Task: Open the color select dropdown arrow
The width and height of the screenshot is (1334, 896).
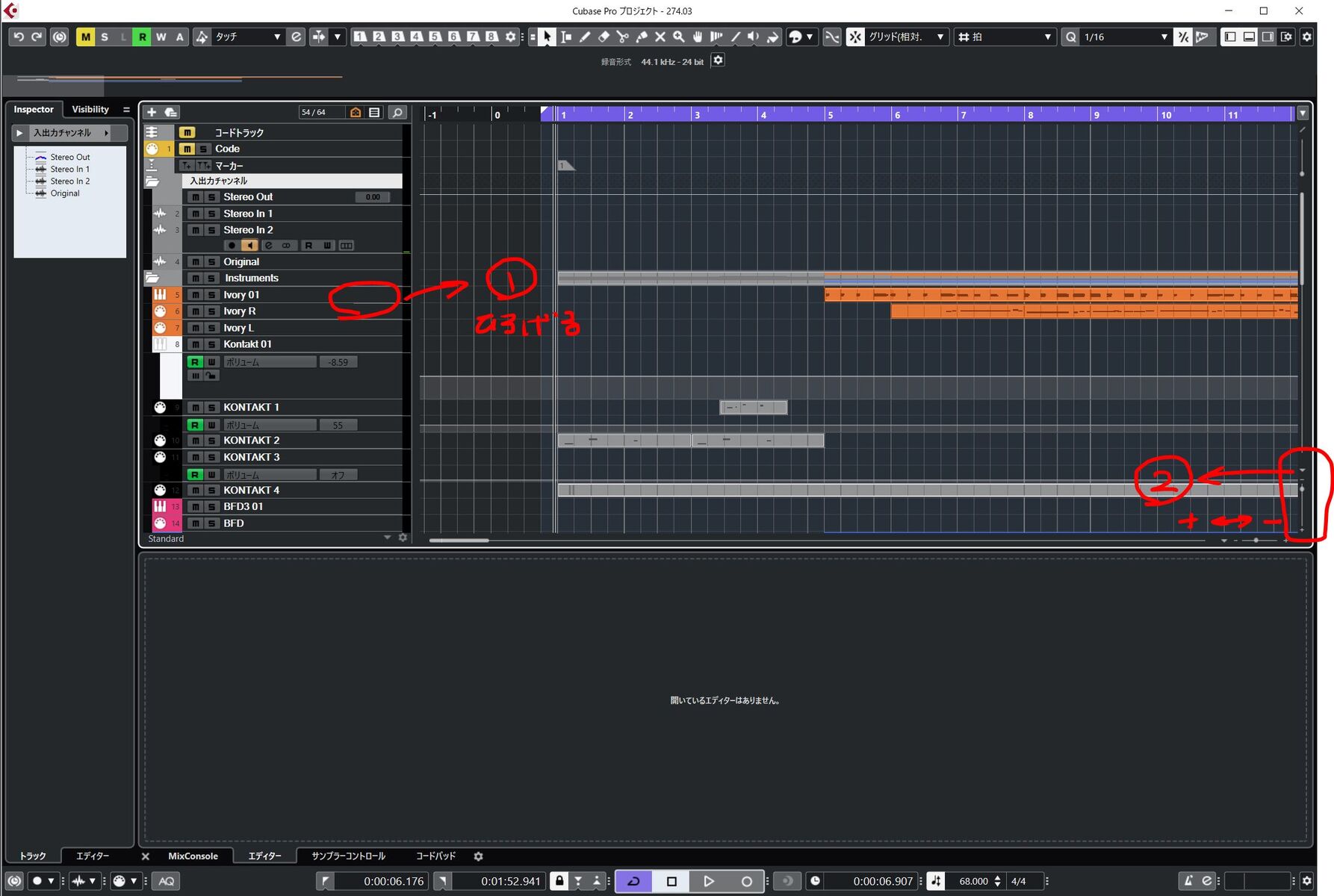Action: tap(810, 37)
